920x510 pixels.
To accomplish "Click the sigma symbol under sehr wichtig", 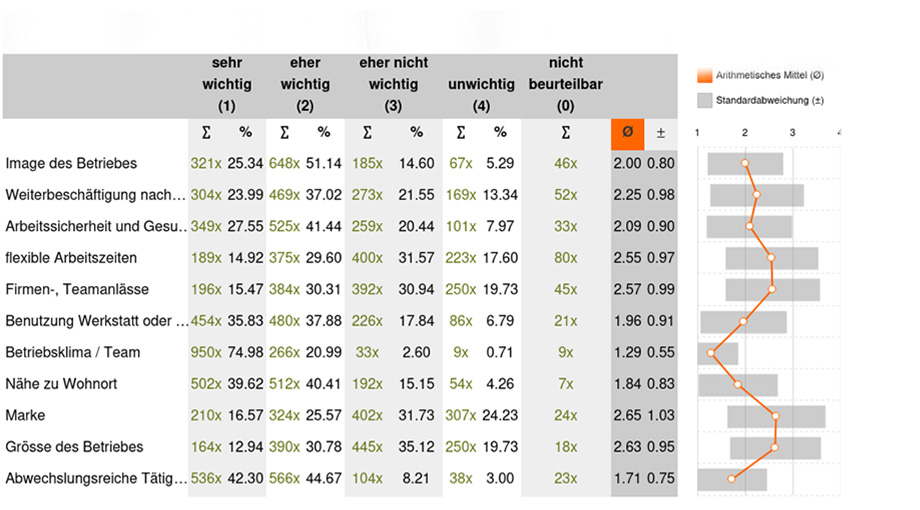I will 206,133.
